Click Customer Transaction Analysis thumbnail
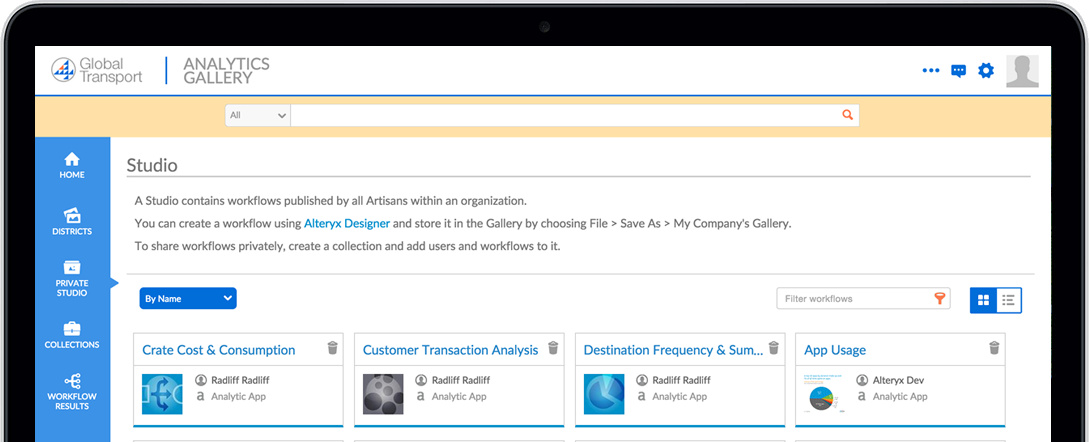The width and height of the screenshot is (1089, 442). (x=383, y=394)
